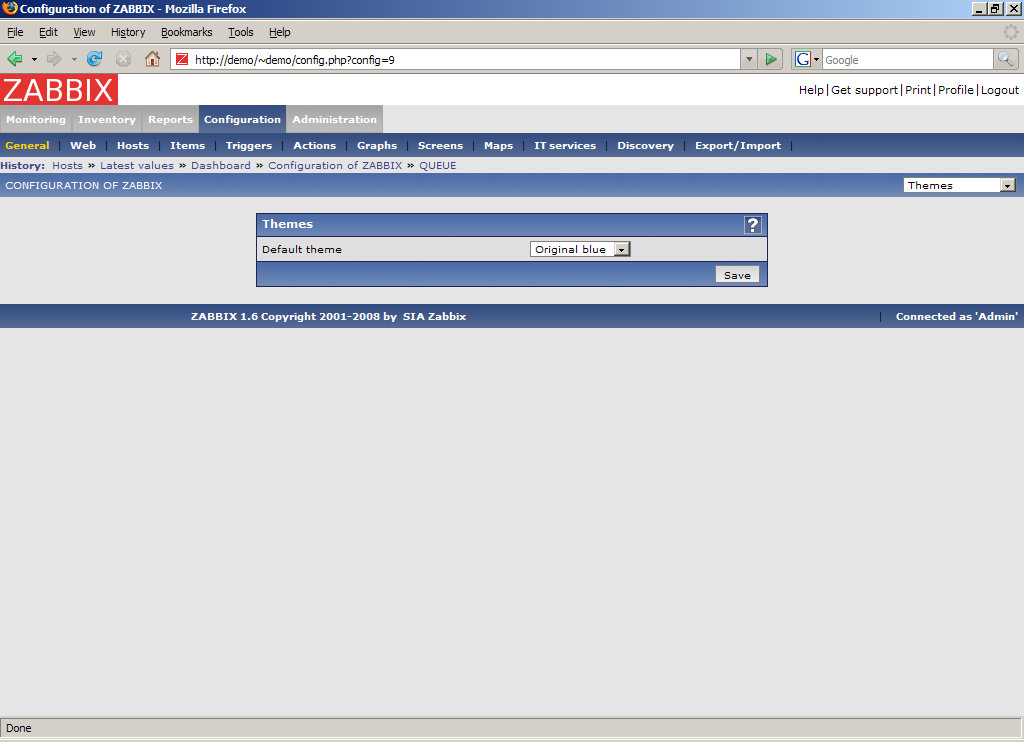
Task: Click the Done status bar text
Action: 19,728
